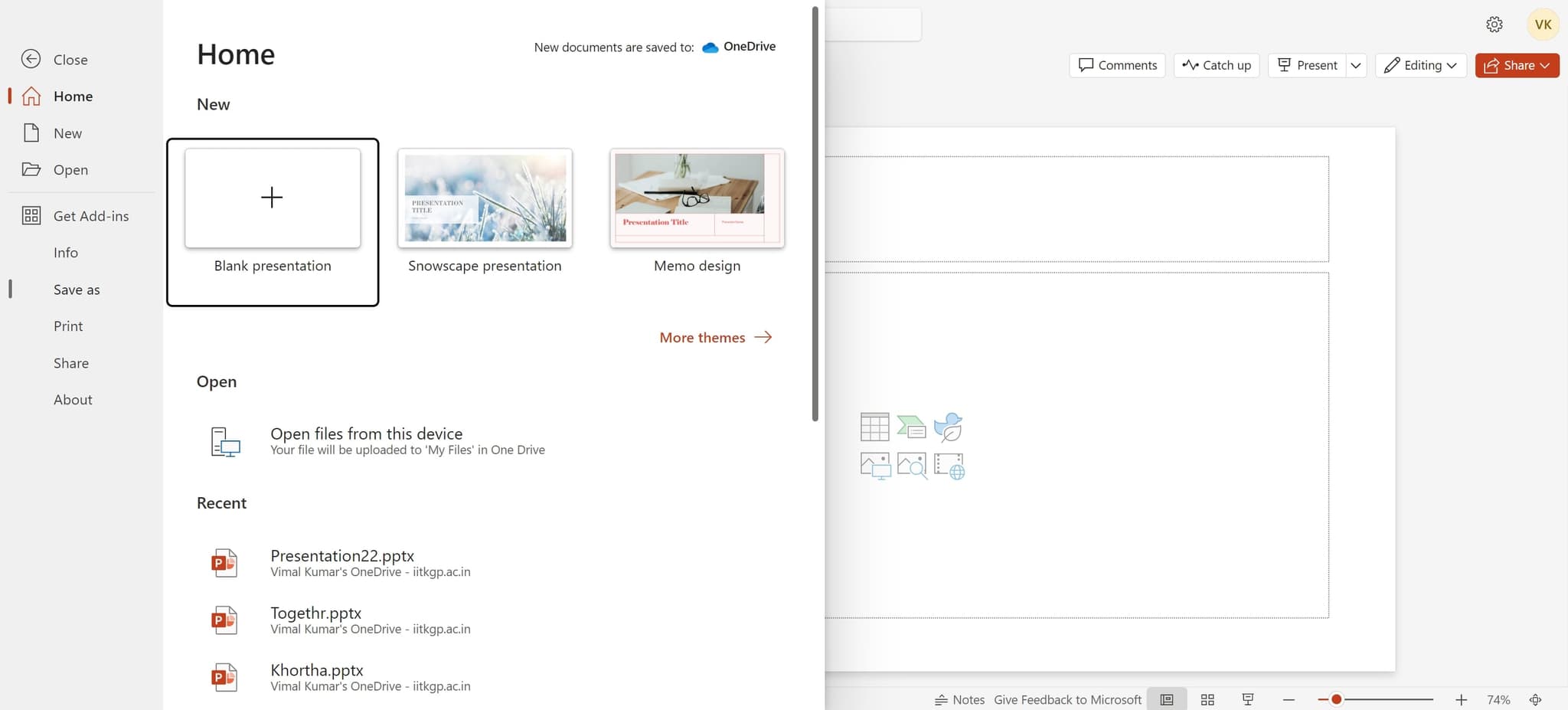Click the Comments button
1568x710 pixels.
1117,65
